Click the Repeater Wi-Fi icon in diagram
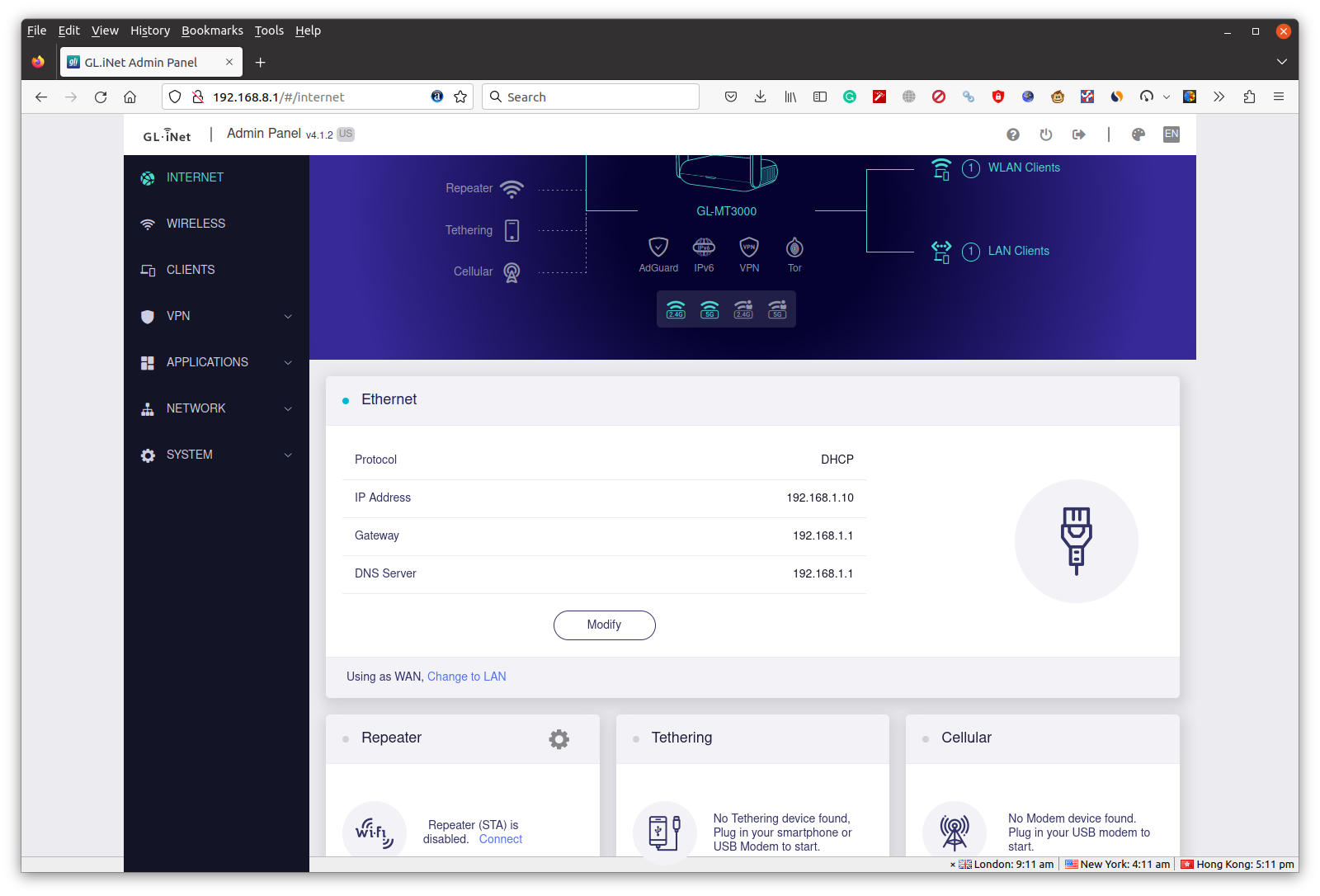 click(512, 190)
